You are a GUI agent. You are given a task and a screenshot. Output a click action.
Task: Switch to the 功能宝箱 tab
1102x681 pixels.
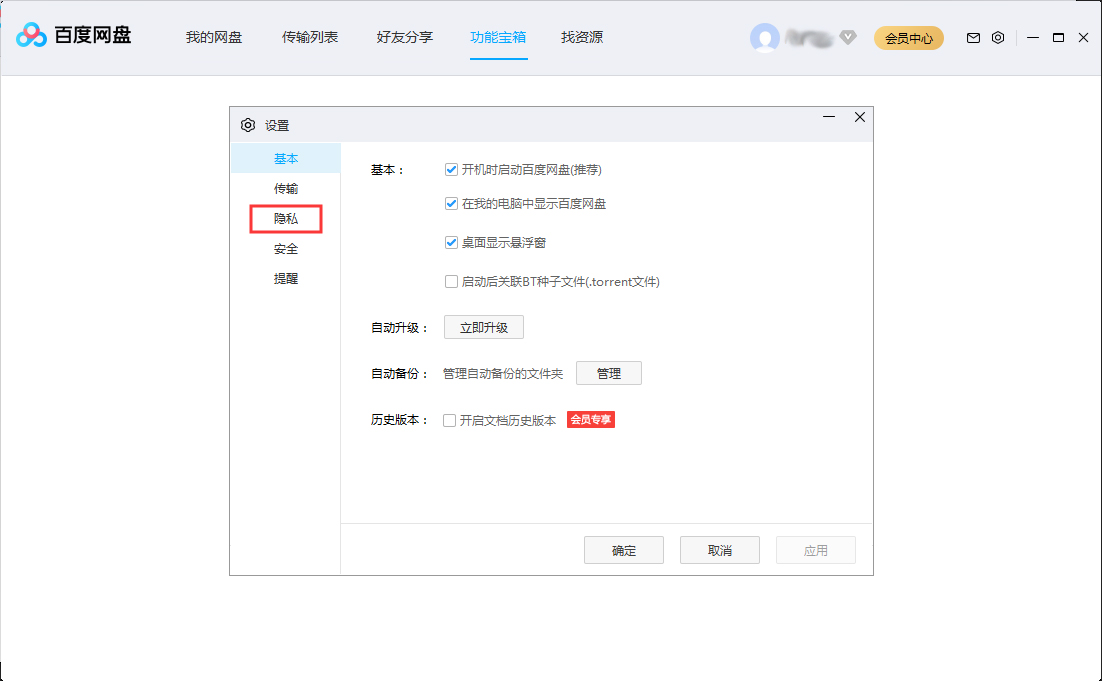(498, 37)
